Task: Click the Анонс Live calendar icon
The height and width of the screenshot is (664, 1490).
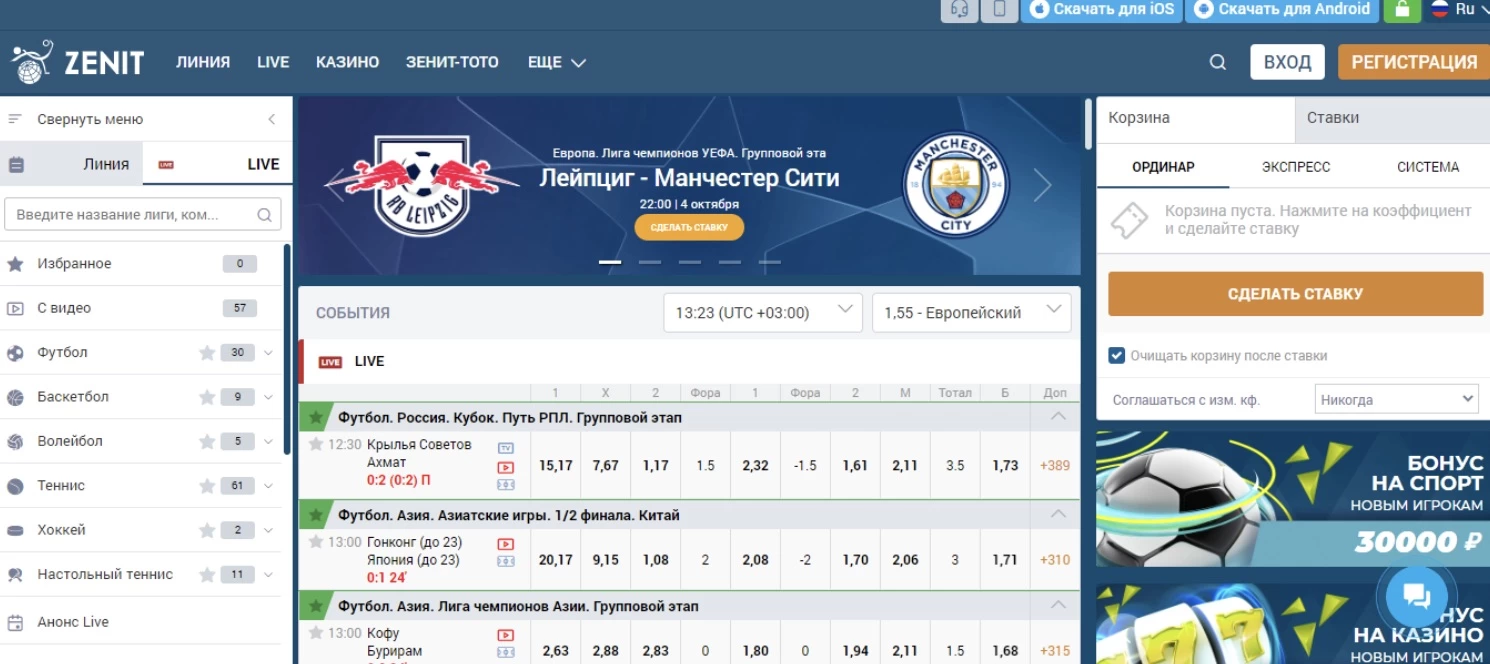Action: (15, 622)
